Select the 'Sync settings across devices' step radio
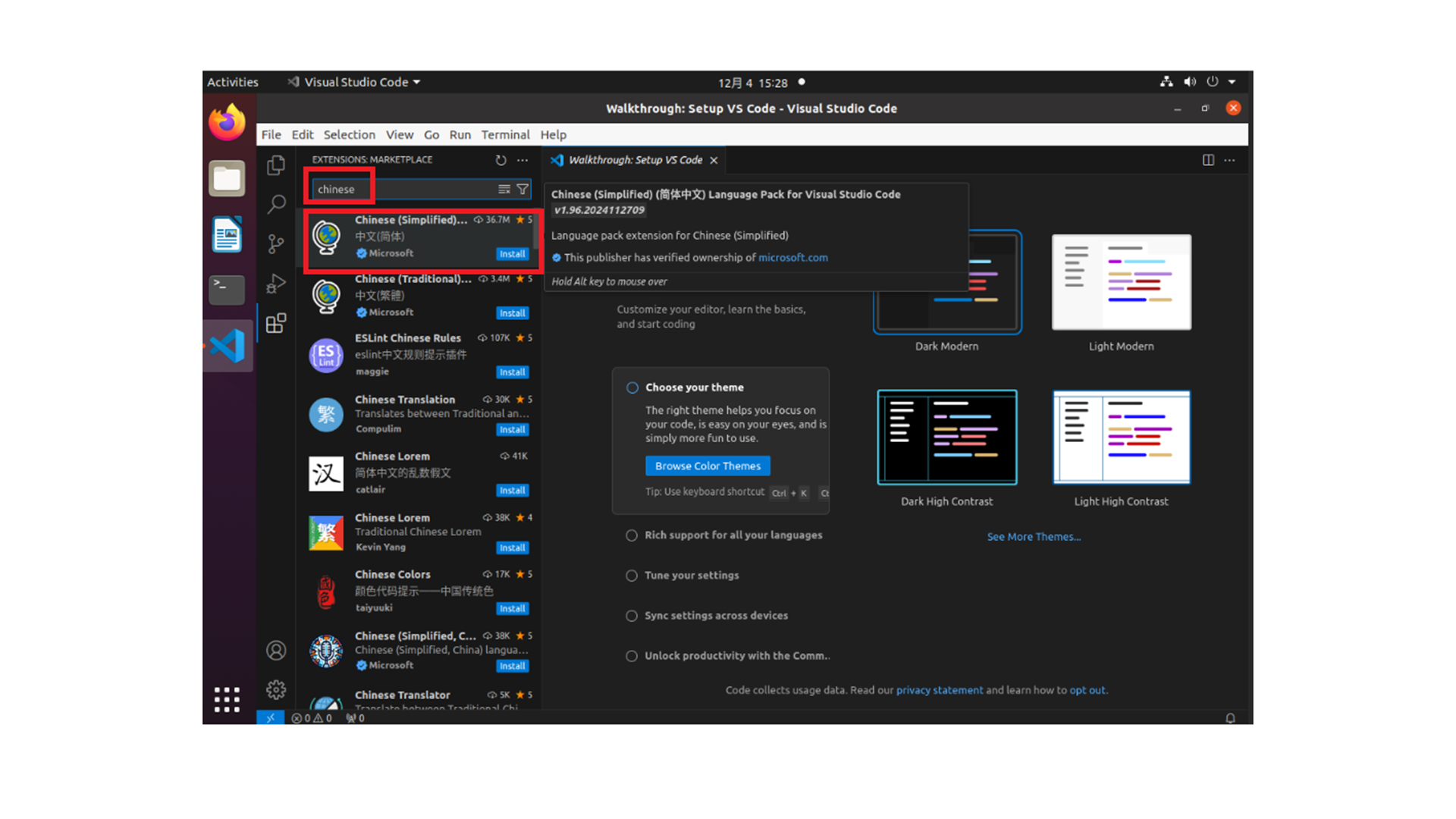Image resolution: width=1456 pixels, height=819 pixels. click(x=631, y=616)
